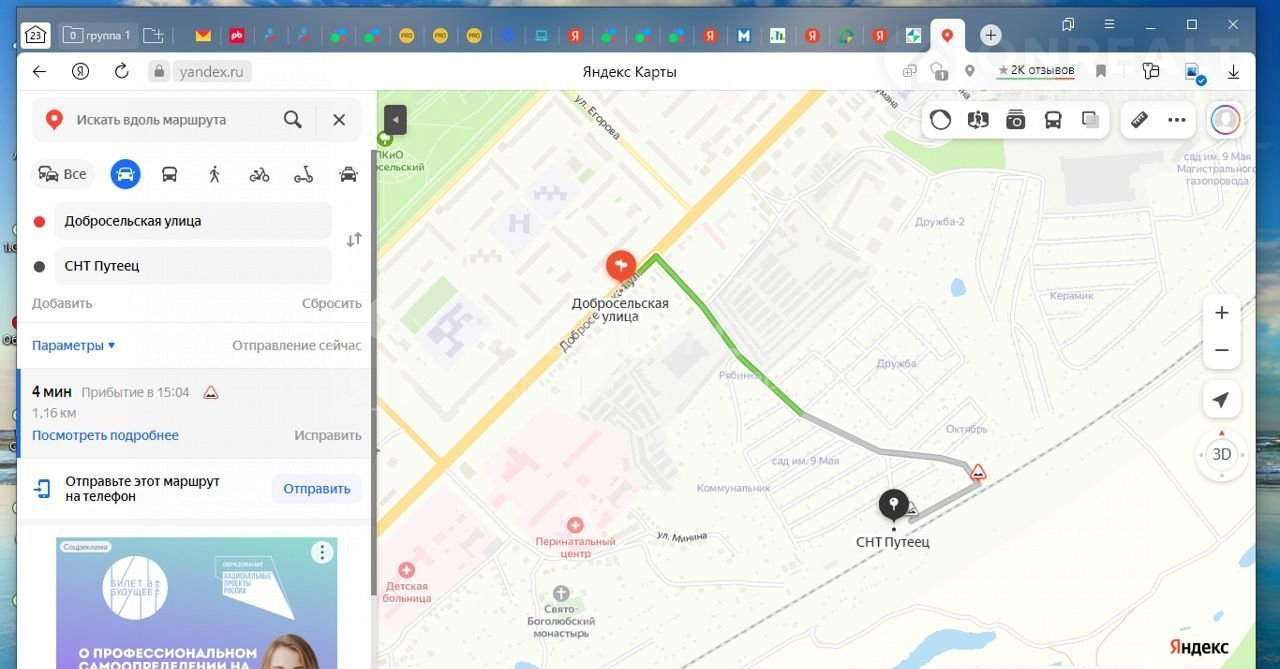Click the Посмотреть подробнее link

(105, 435)
